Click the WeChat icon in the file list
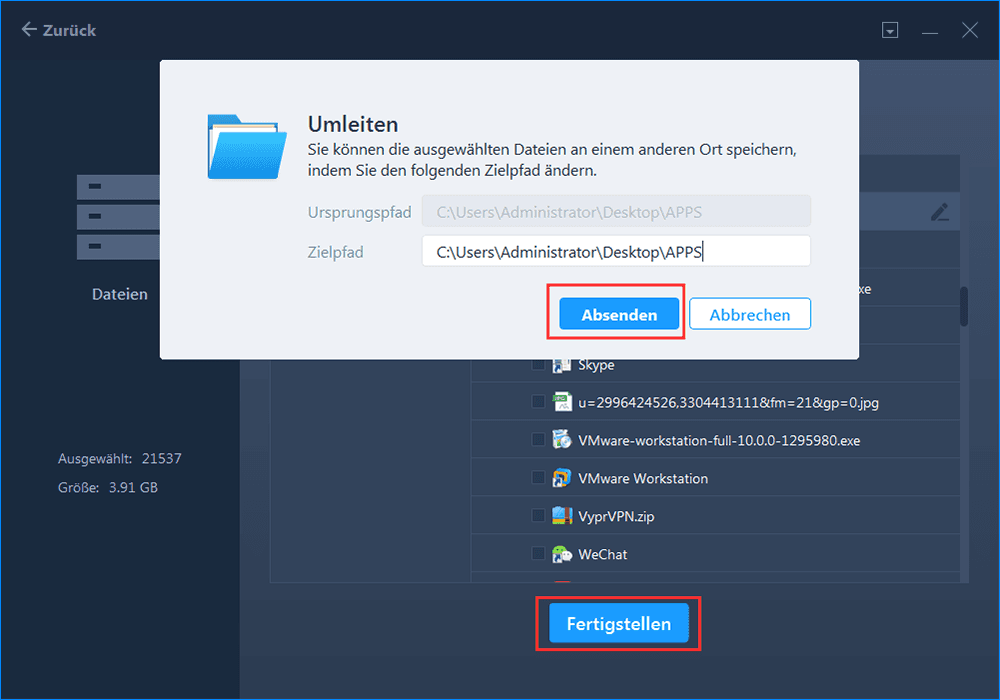The width and height of the screenshot is (1000, 700). click(561, 553)
